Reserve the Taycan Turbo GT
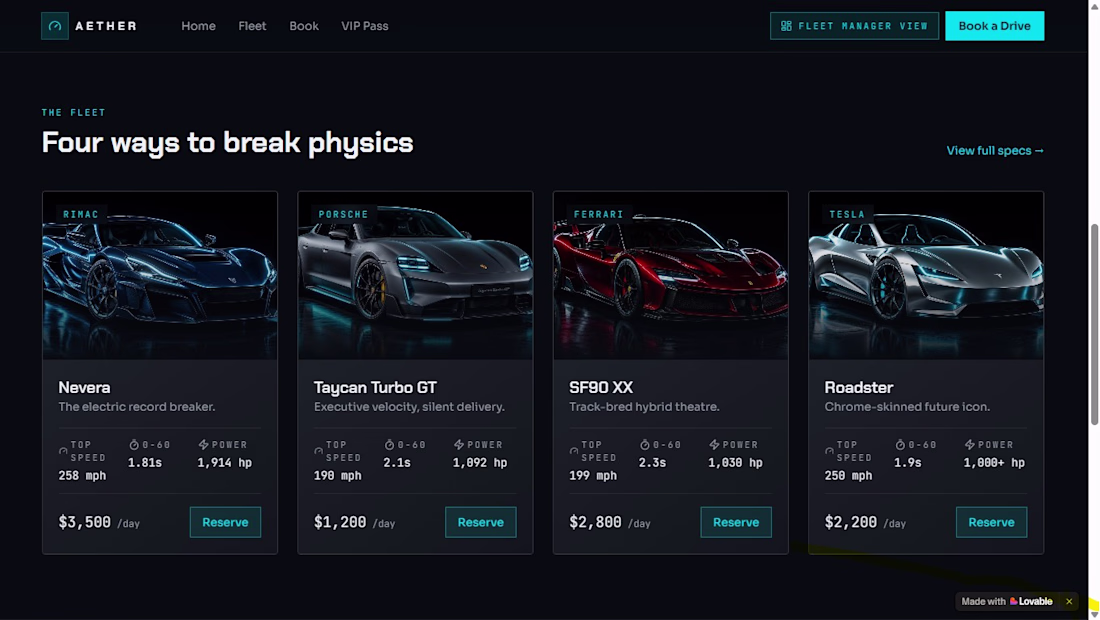 click(481, 523)
